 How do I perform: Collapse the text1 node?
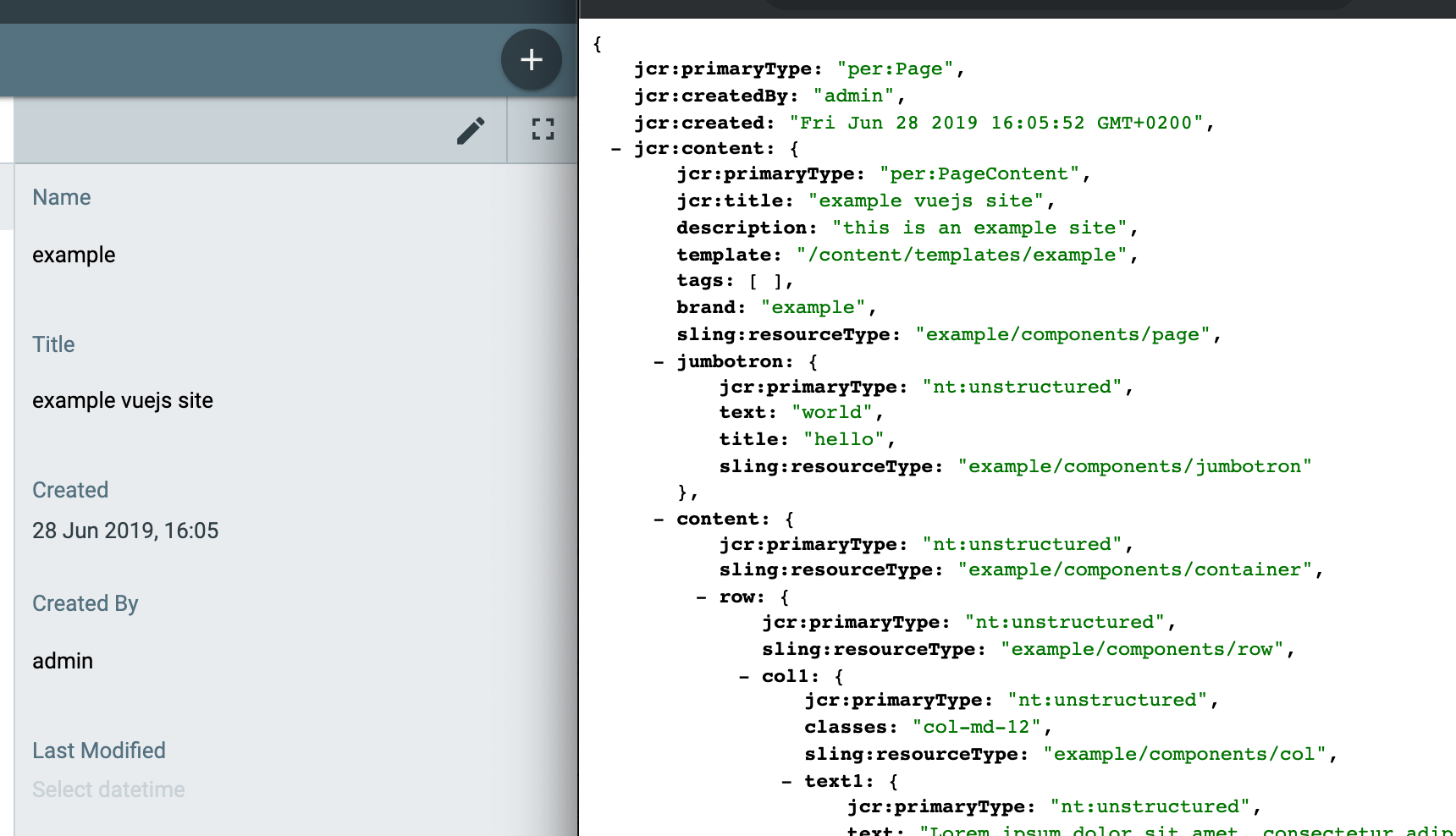tap(786, 780)
